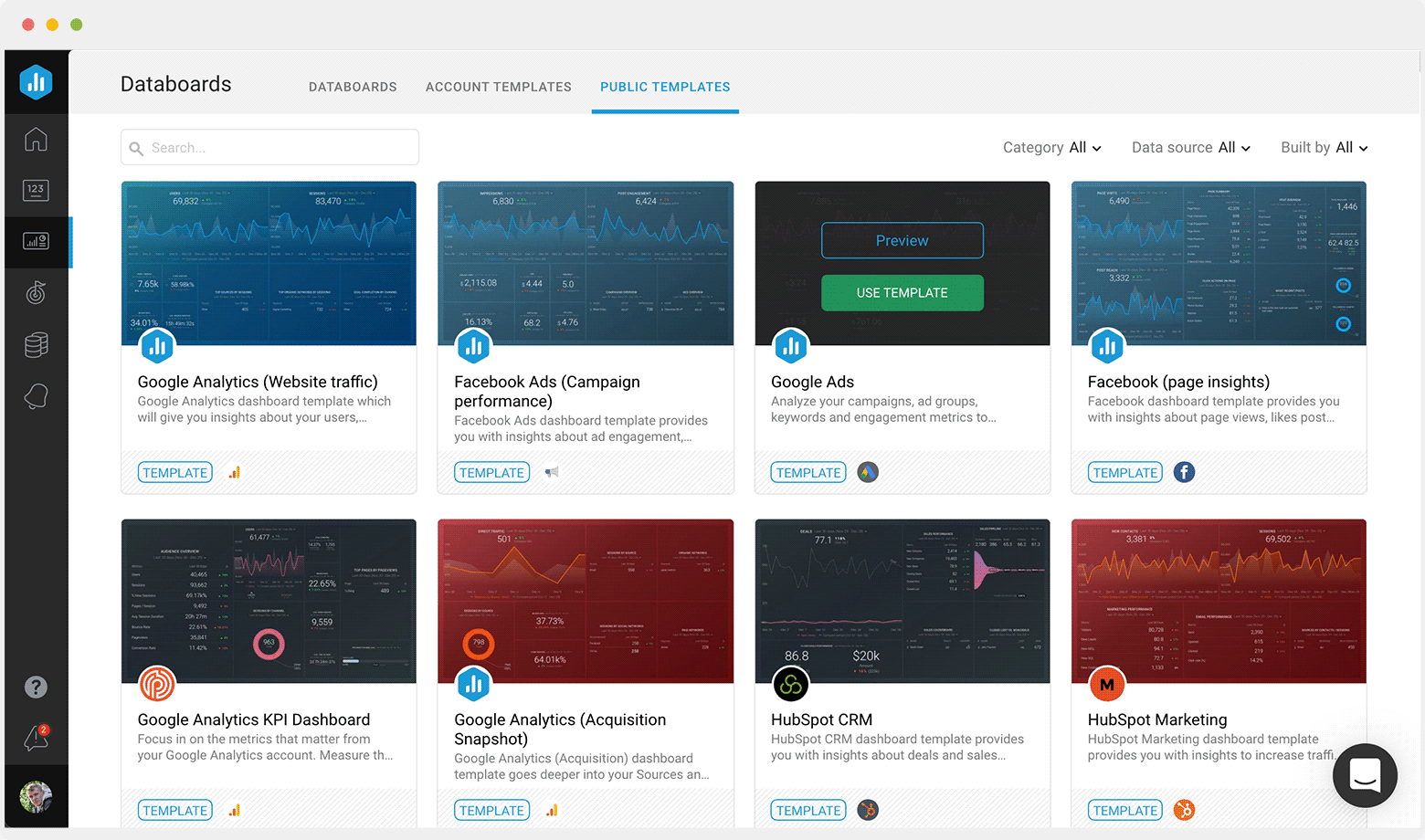1425x840 pixels.
Task: Click the Google Analytics KPI Dashboard title
Action: coord(254,719)
